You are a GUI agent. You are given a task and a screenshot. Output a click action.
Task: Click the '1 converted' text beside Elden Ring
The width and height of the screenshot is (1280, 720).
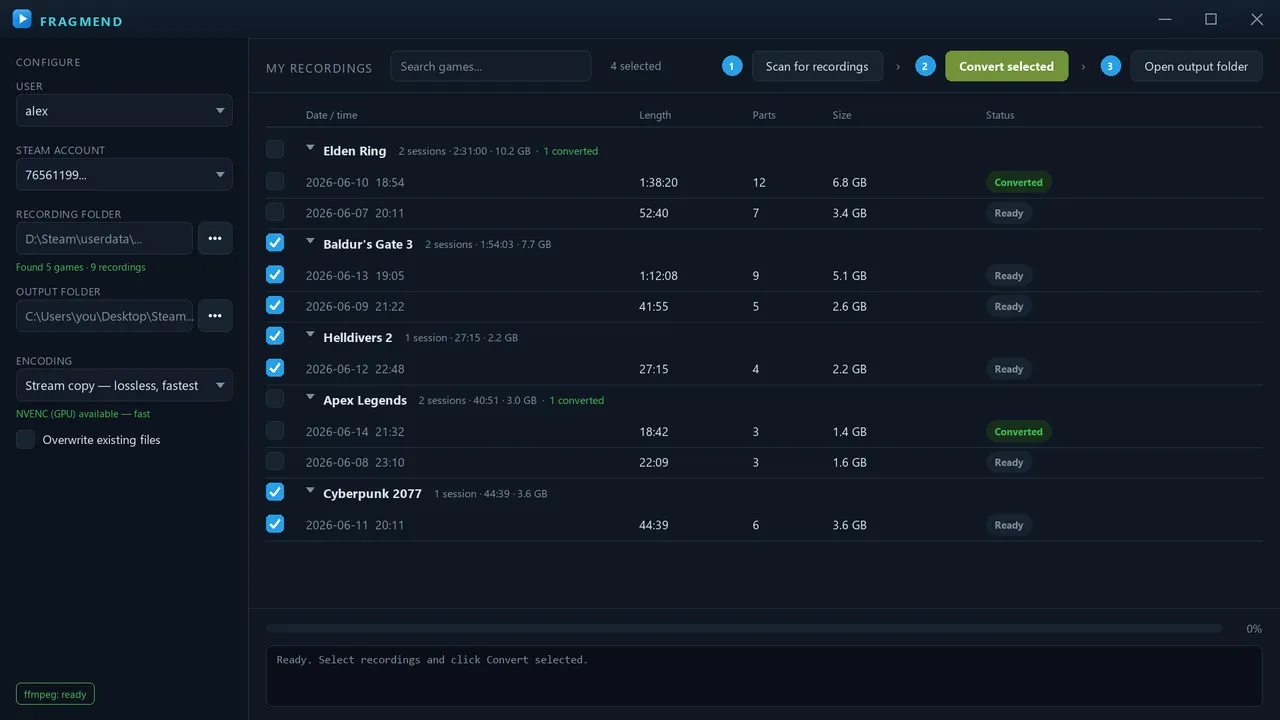coord(570,151)
